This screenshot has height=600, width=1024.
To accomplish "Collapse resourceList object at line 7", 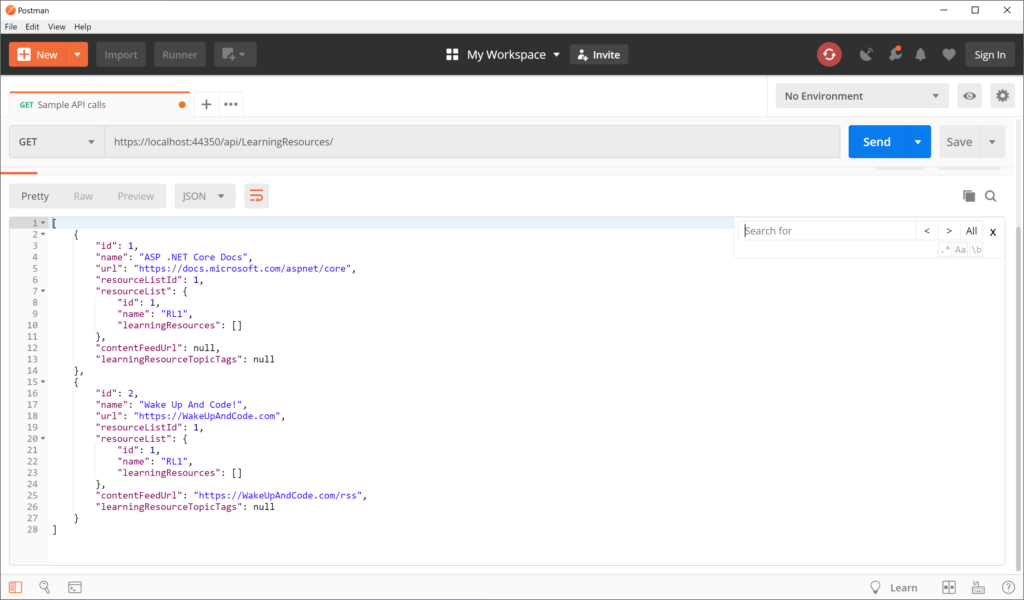I will coord(43,291).
